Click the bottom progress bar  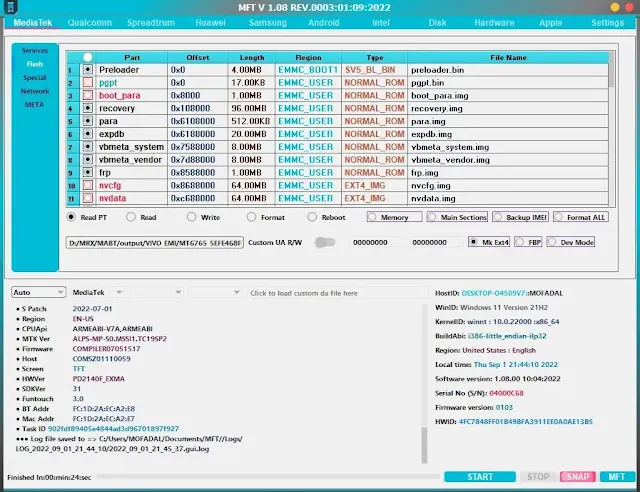pos(268,477)
